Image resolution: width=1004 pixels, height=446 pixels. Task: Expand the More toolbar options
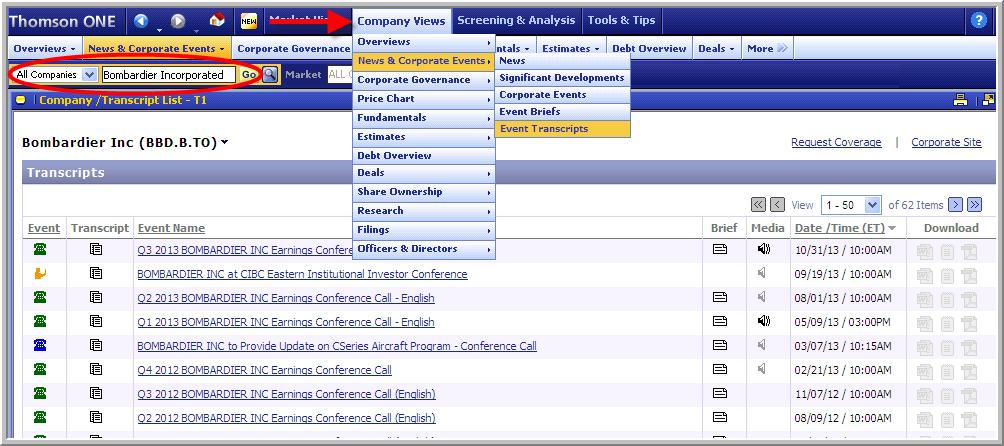766,49
